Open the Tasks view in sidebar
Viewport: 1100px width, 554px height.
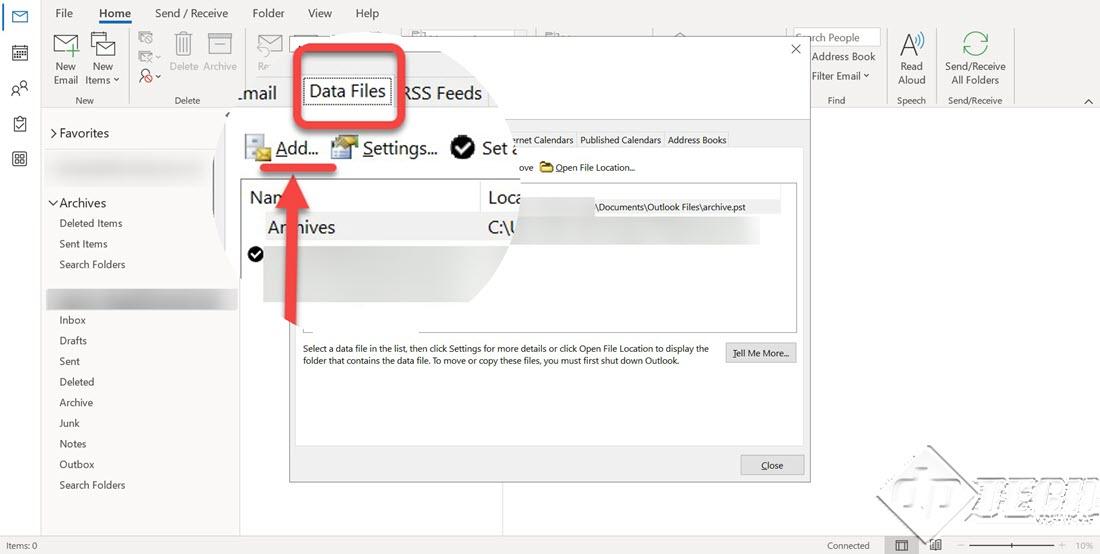[x=19, y=124]
